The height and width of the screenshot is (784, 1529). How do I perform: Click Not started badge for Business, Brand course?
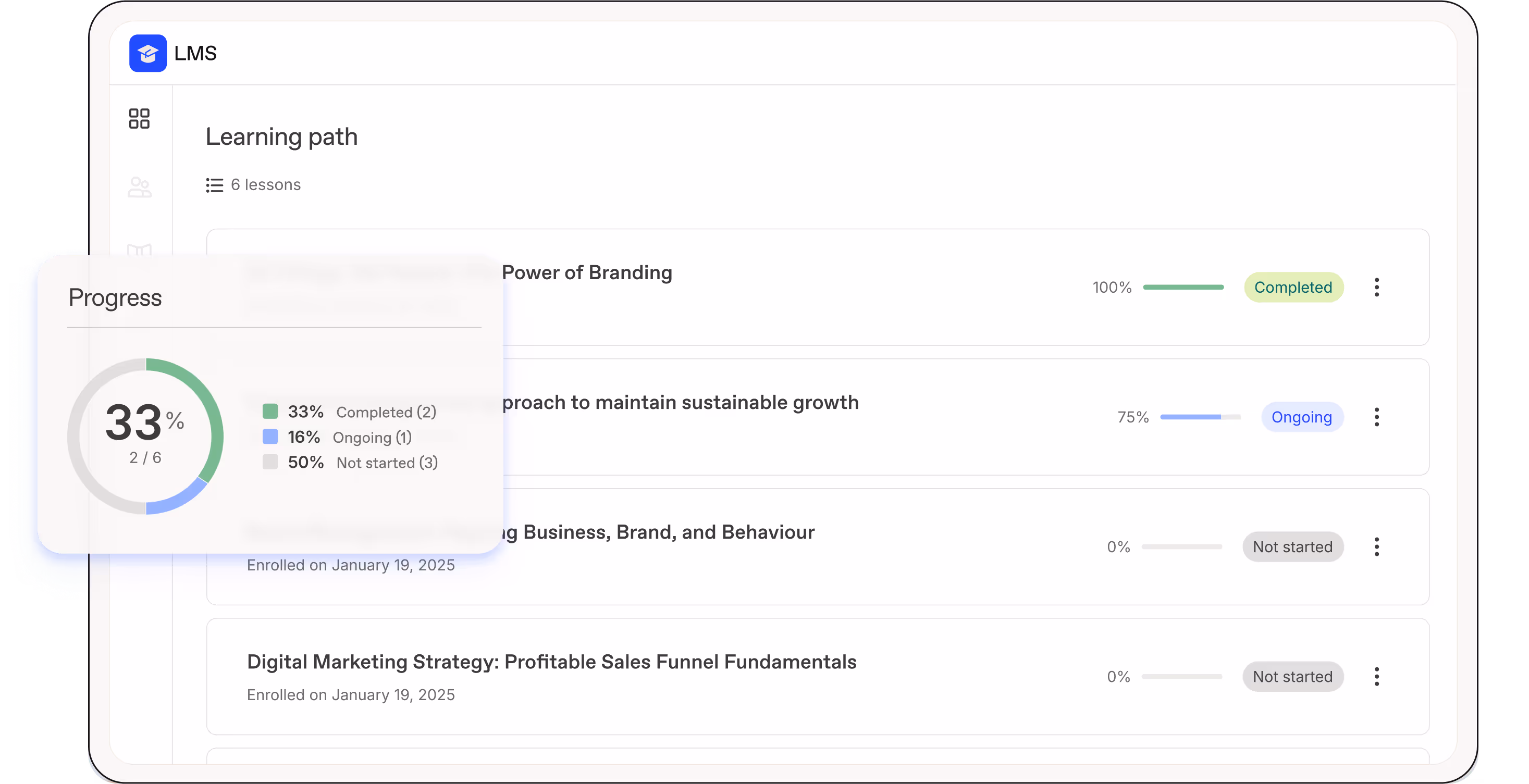tap(1293, 546)
